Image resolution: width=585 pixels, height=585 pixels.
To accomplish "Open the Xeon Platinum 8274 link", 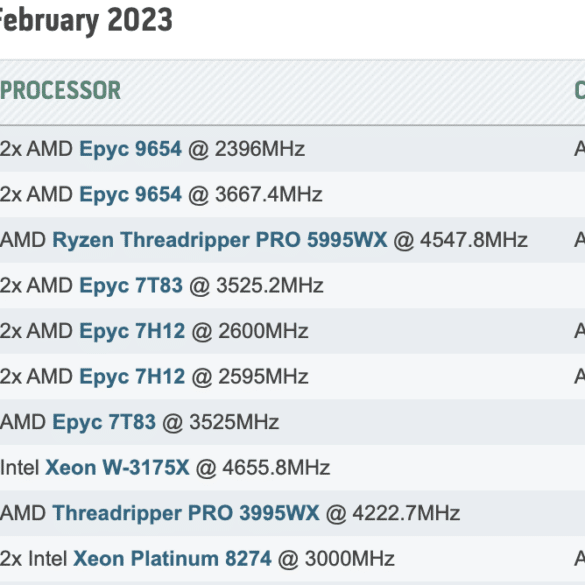I will pyautogui.click(x=172, y=559).
